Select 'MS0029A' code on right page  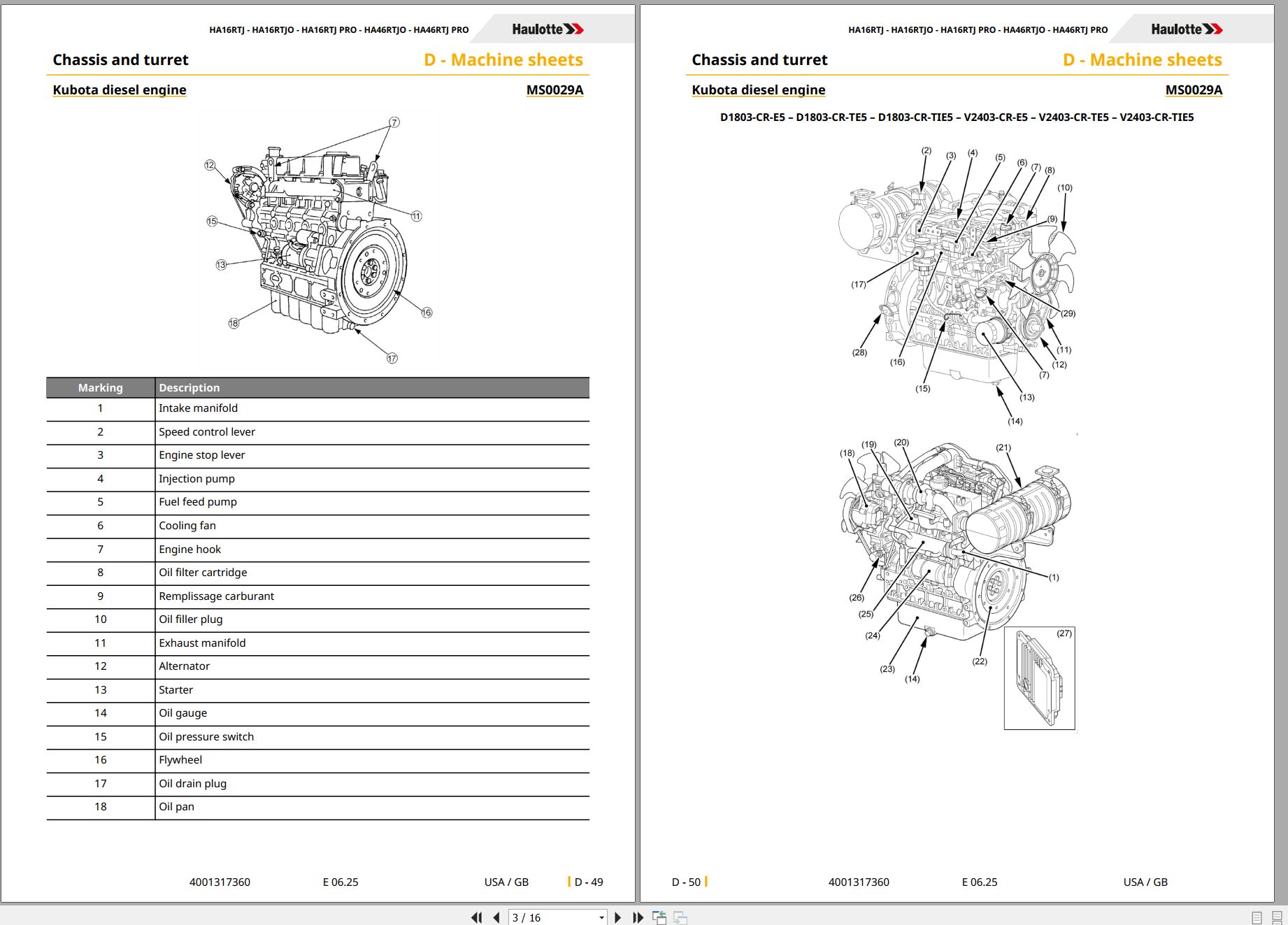pos(1194,89)
